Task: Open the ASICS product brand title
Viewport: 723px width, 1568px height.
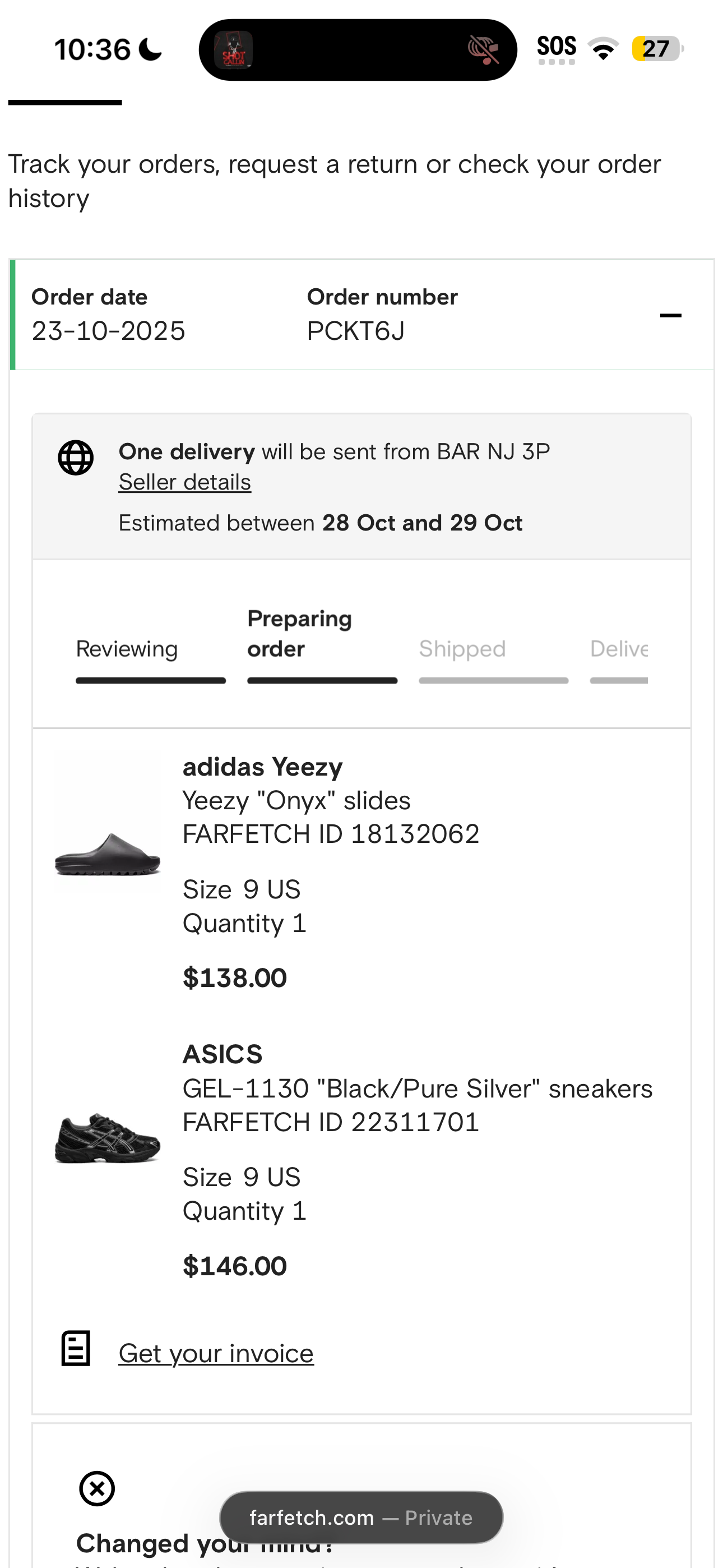Action: click(222, 1054)
